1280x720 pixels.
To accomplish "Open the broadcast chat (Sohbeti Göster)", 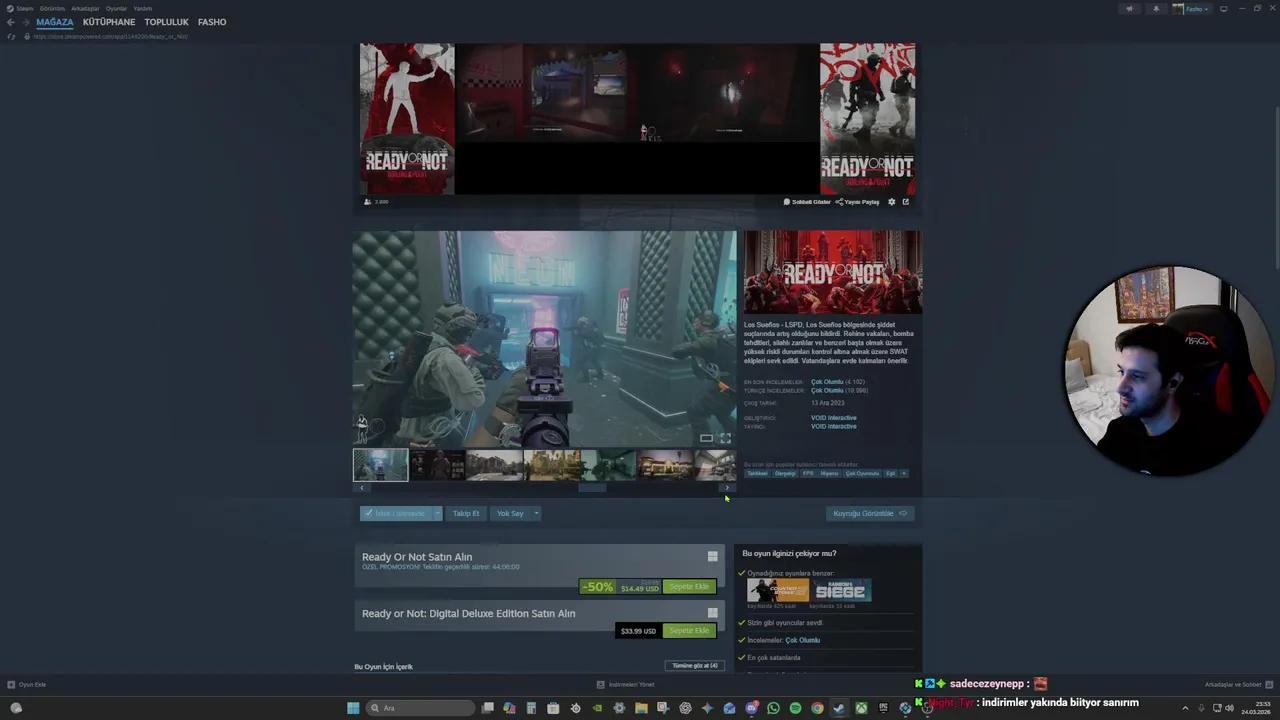I will (x=807, y=202).
